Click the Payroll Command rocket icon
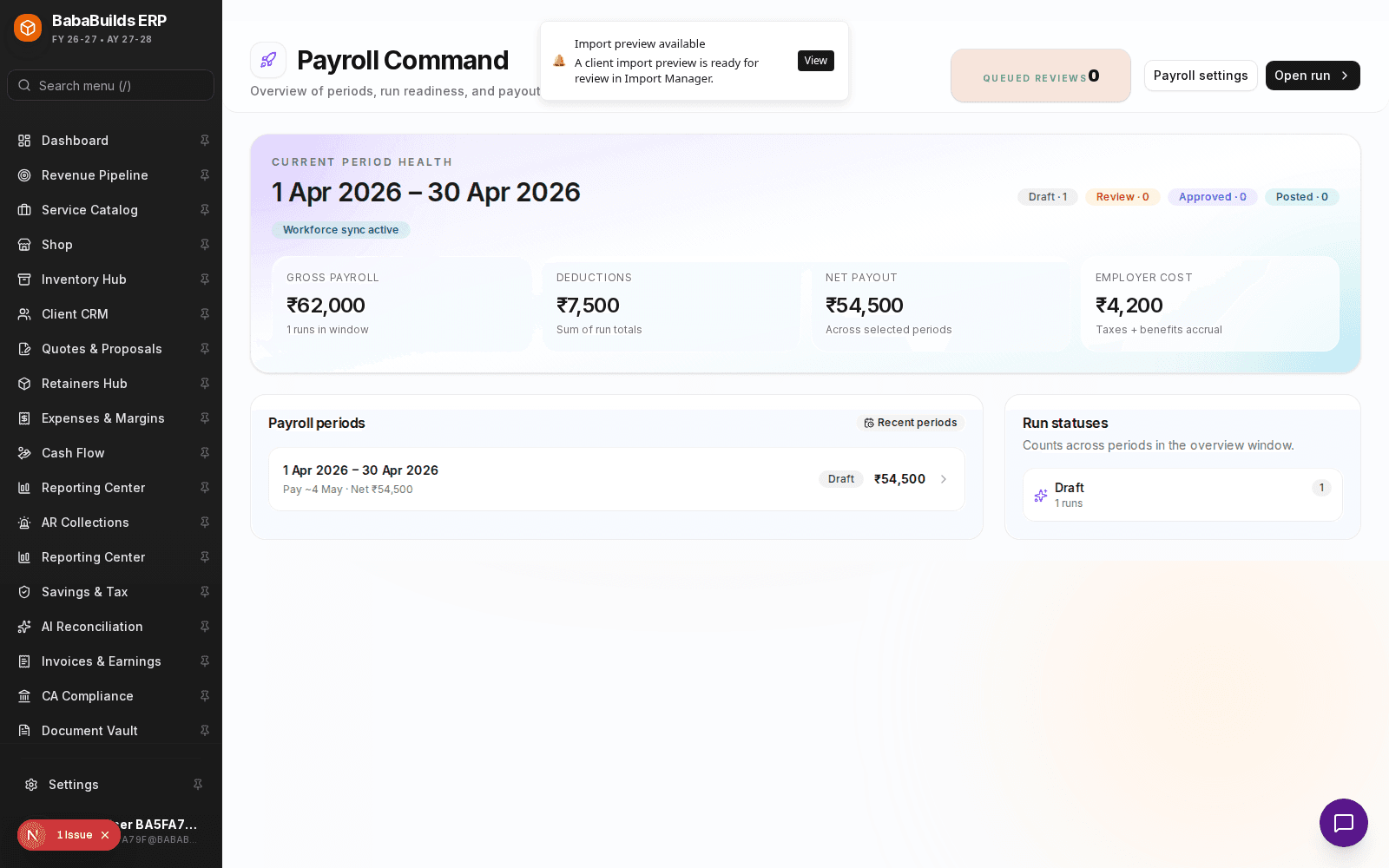The width and height of the screenshot is (1389, 868). 268,60
